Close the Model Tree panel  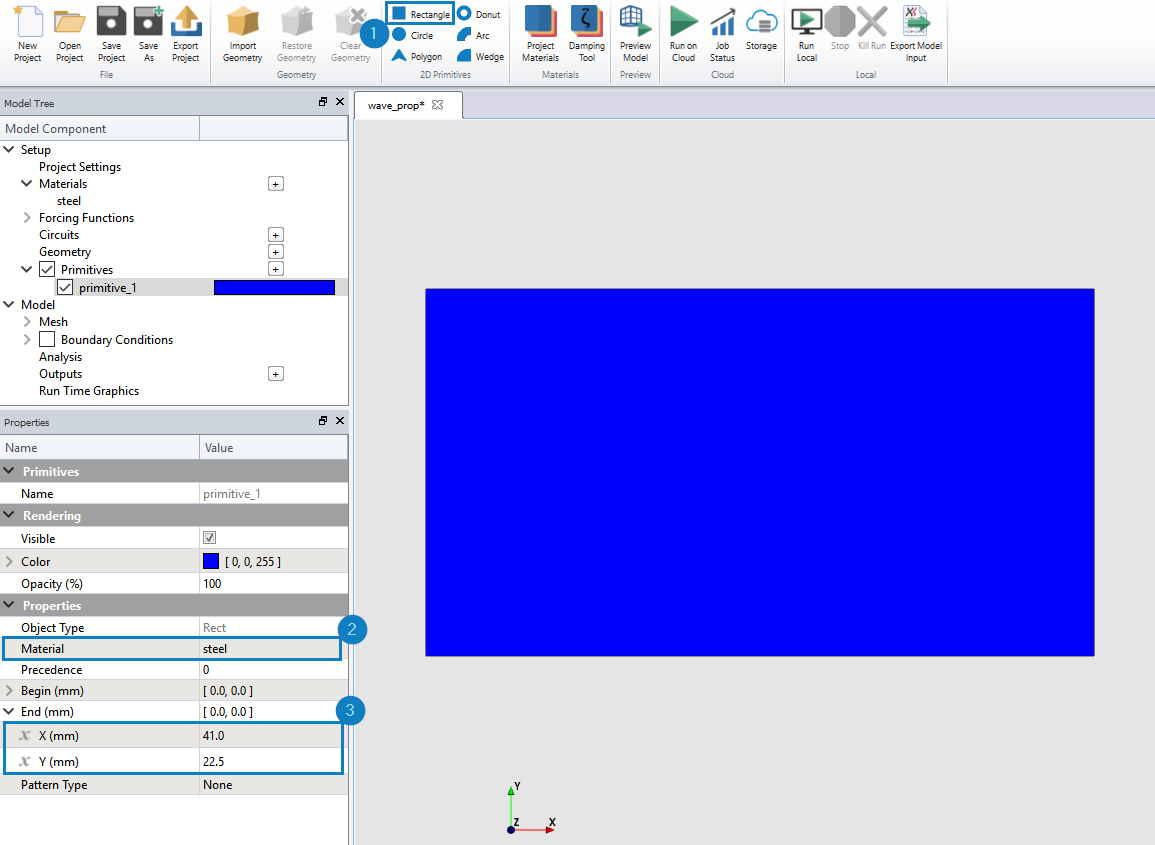point(340,102)
